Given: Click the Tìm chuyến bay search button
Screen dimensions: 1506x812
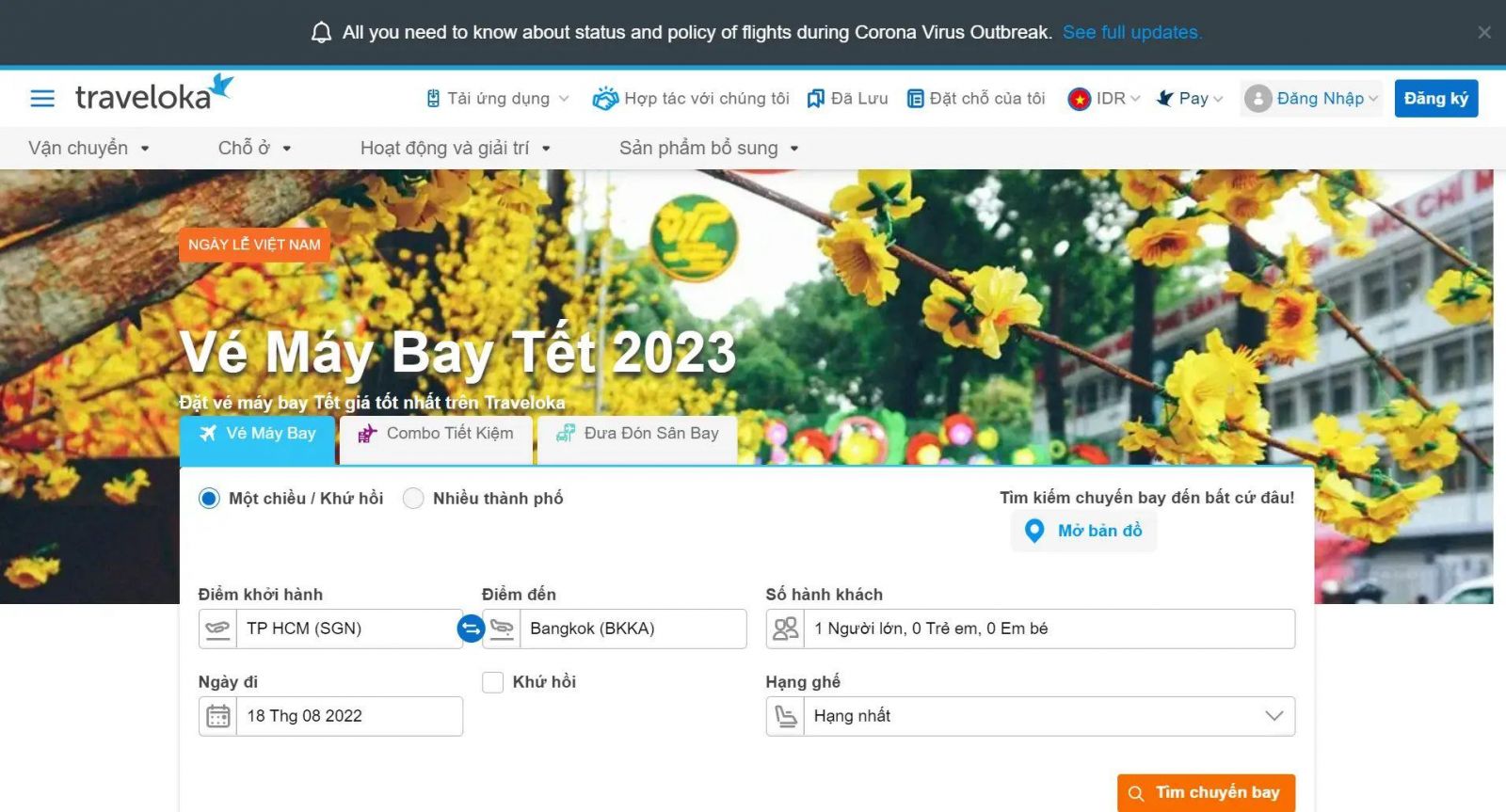Looking at the screenshot, I should click(1206, 793).
